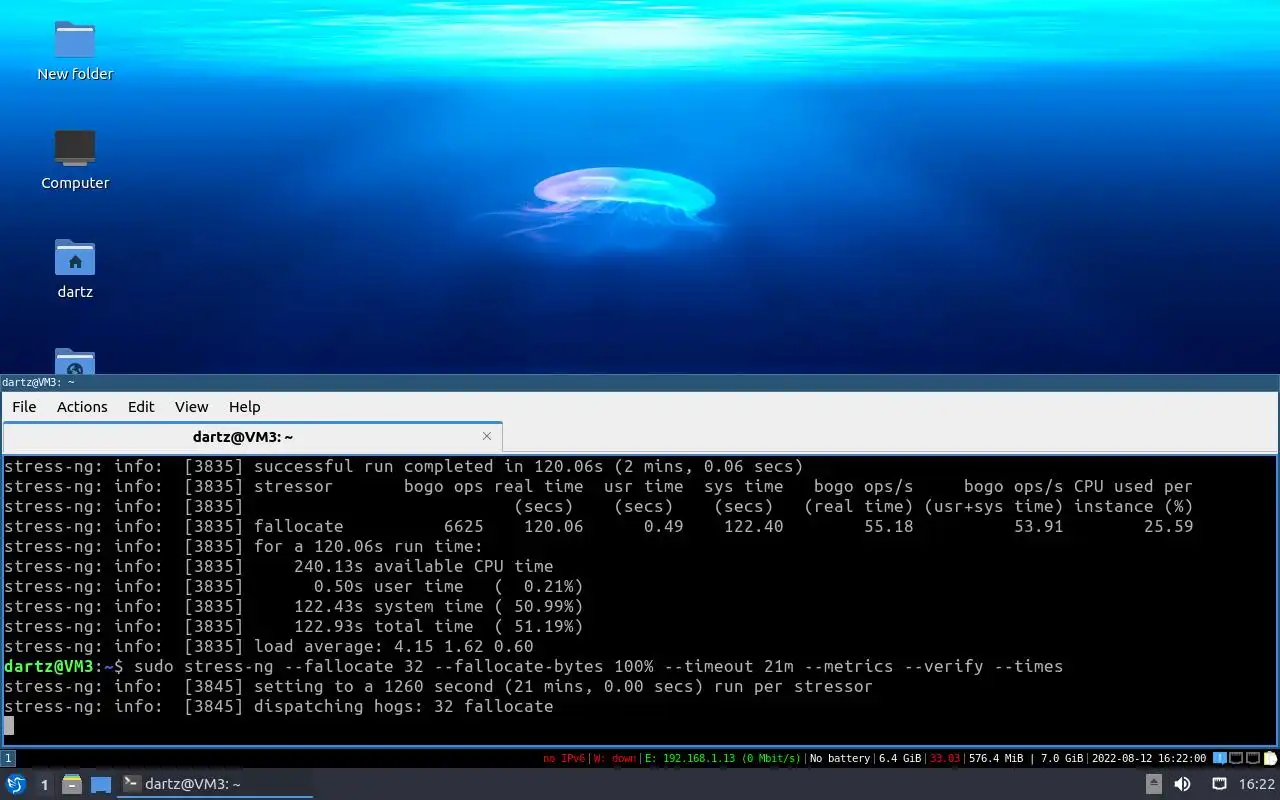The width and height of the screenshot is (1280, 800).
Task: Open the Edit menu in the terminal
Action: point(141,407)
